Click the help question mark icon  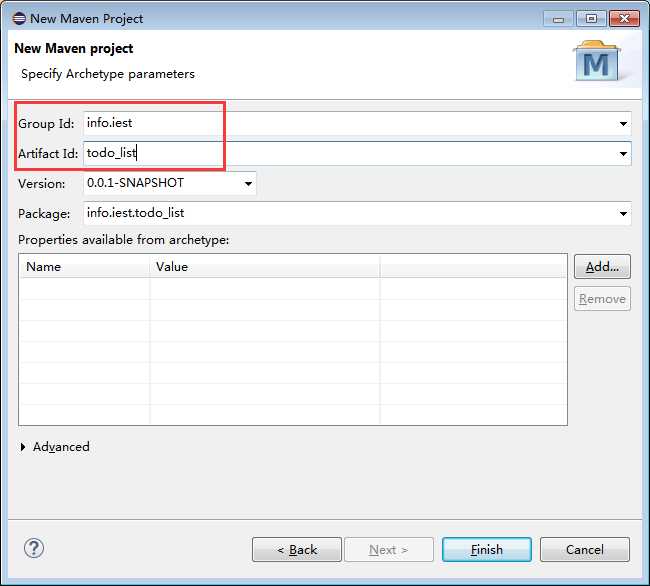(x=34, y=549)
